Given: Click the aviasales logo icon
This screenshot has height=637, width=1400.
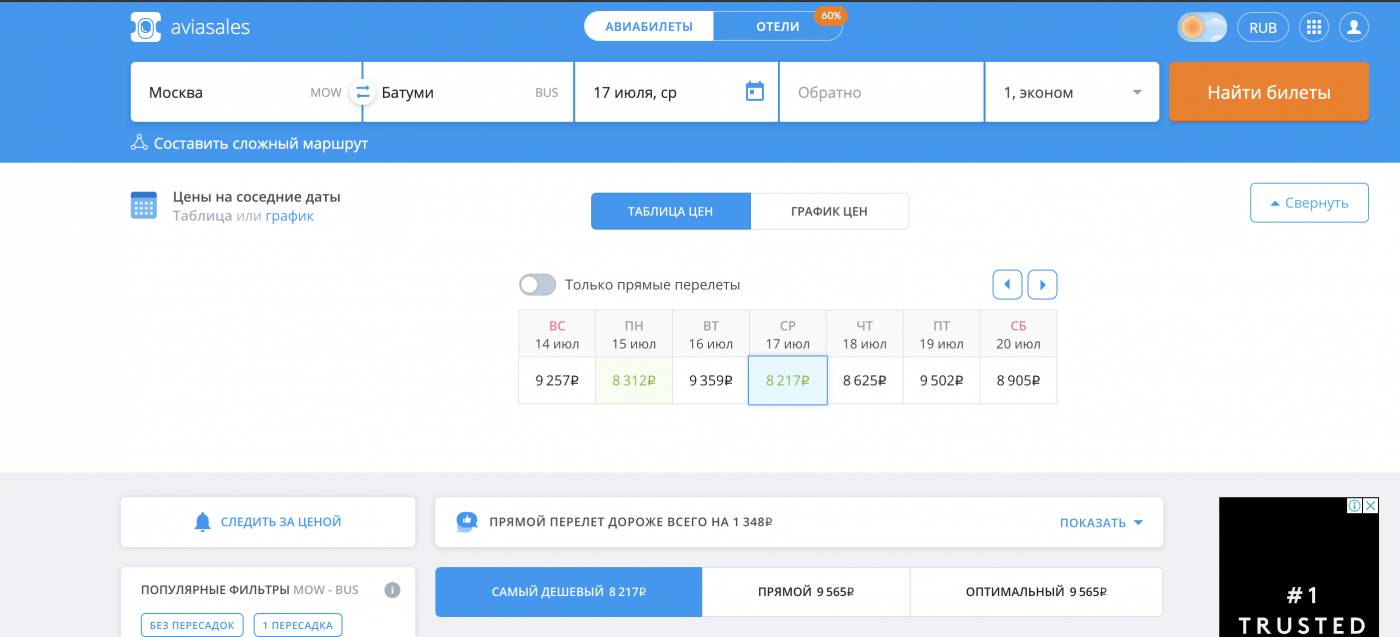Looking at the screenshot, I should [x=146, y=27].
